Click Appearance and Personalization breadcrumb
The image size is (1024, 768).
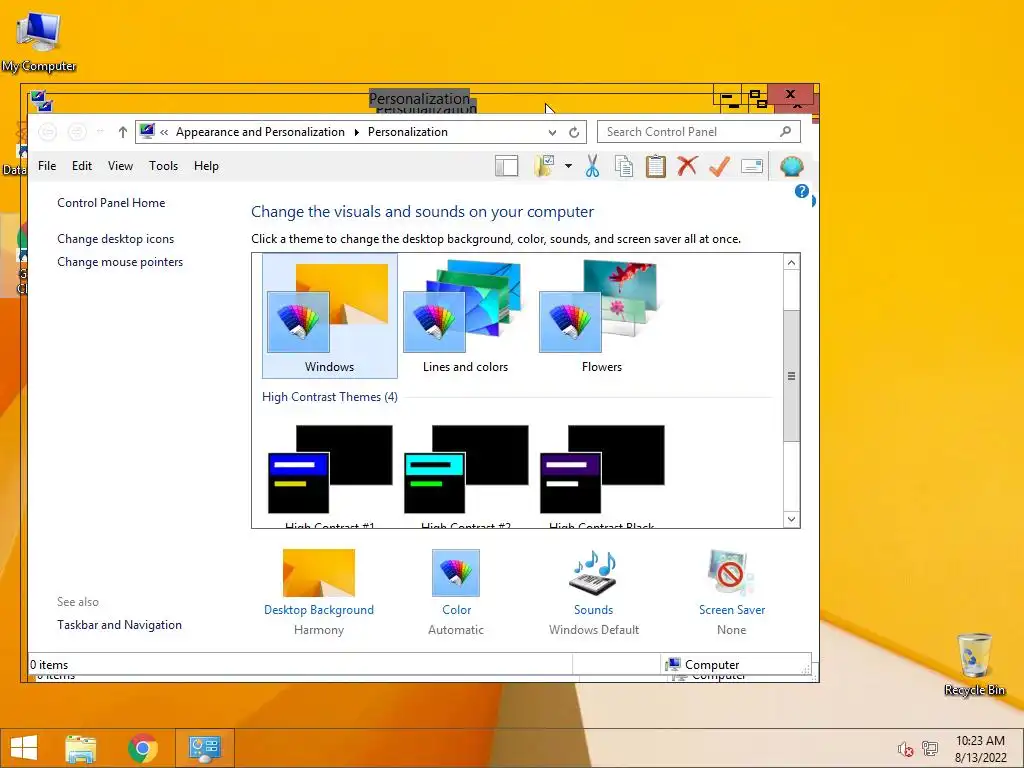coord(260,132)
